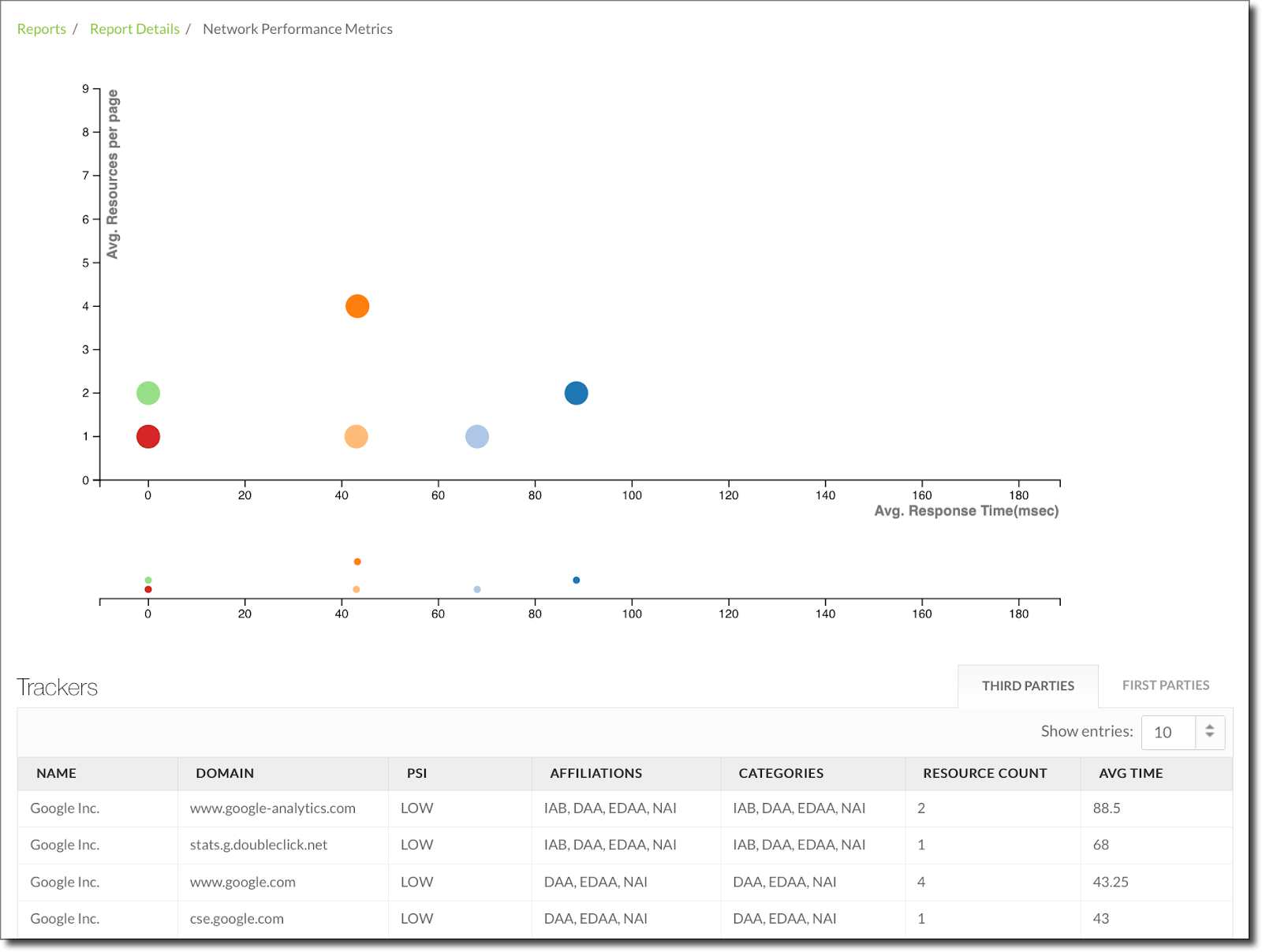Select the www.google-analytics.com row
1262x952 pixels.
272,808
